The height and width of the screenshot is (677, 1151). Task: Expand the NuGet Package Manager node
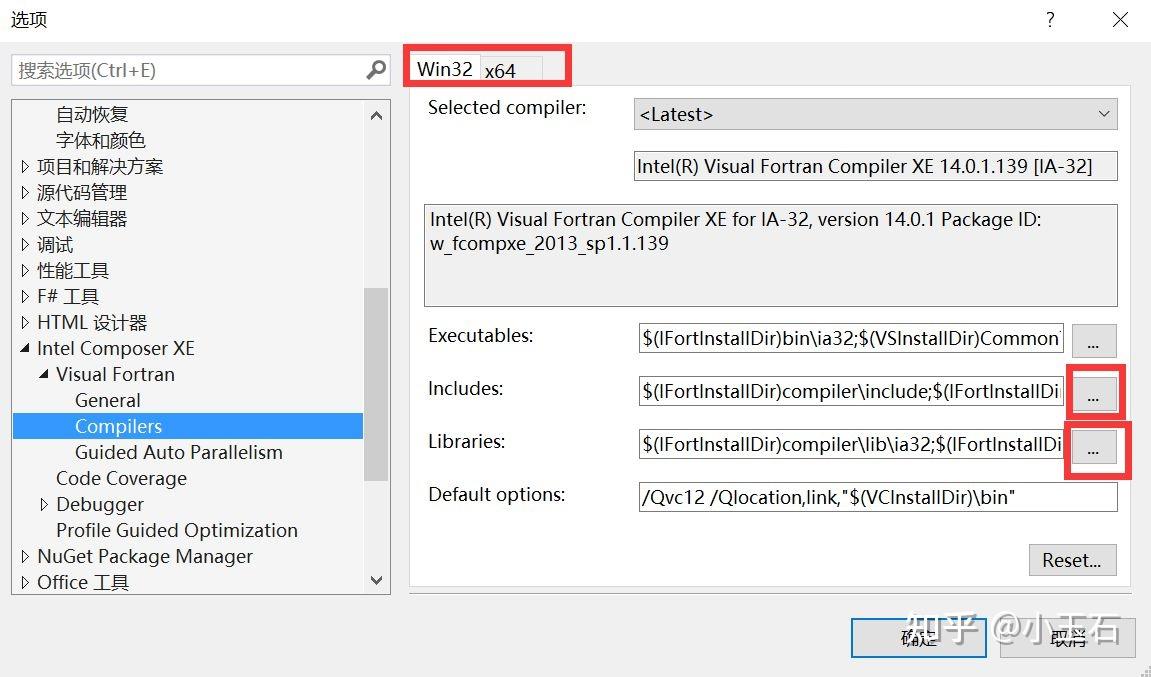coord(26,556)
